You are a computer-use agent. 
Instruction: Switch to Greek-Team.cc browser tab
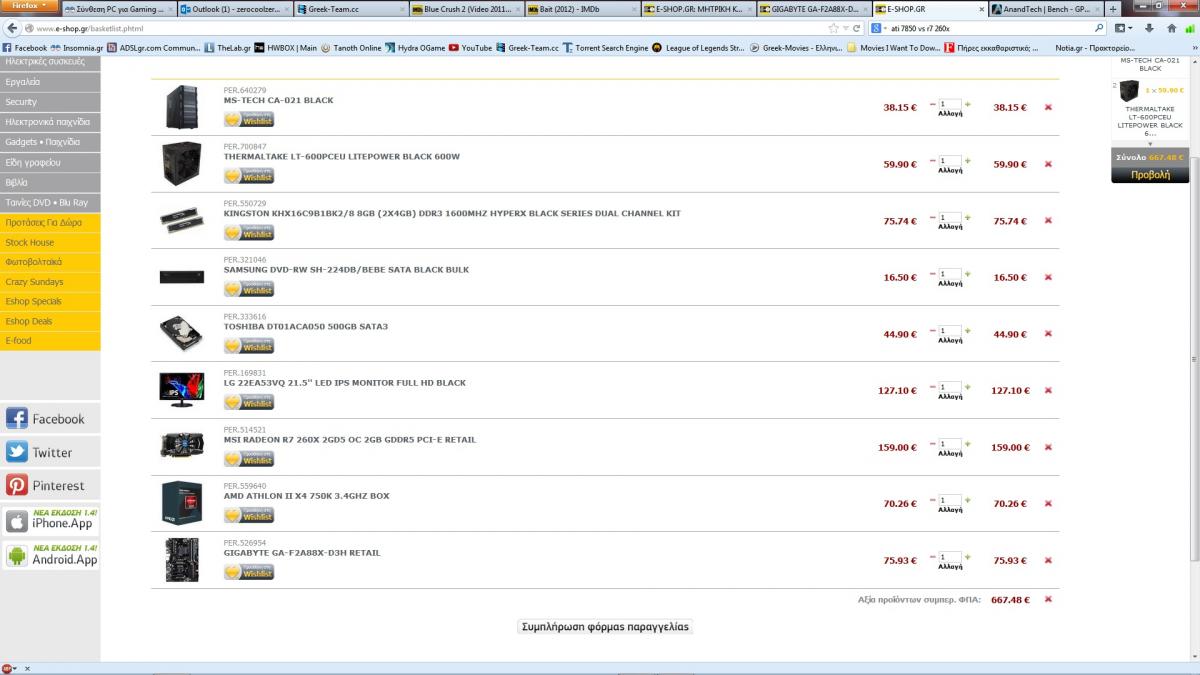(350, 9)
